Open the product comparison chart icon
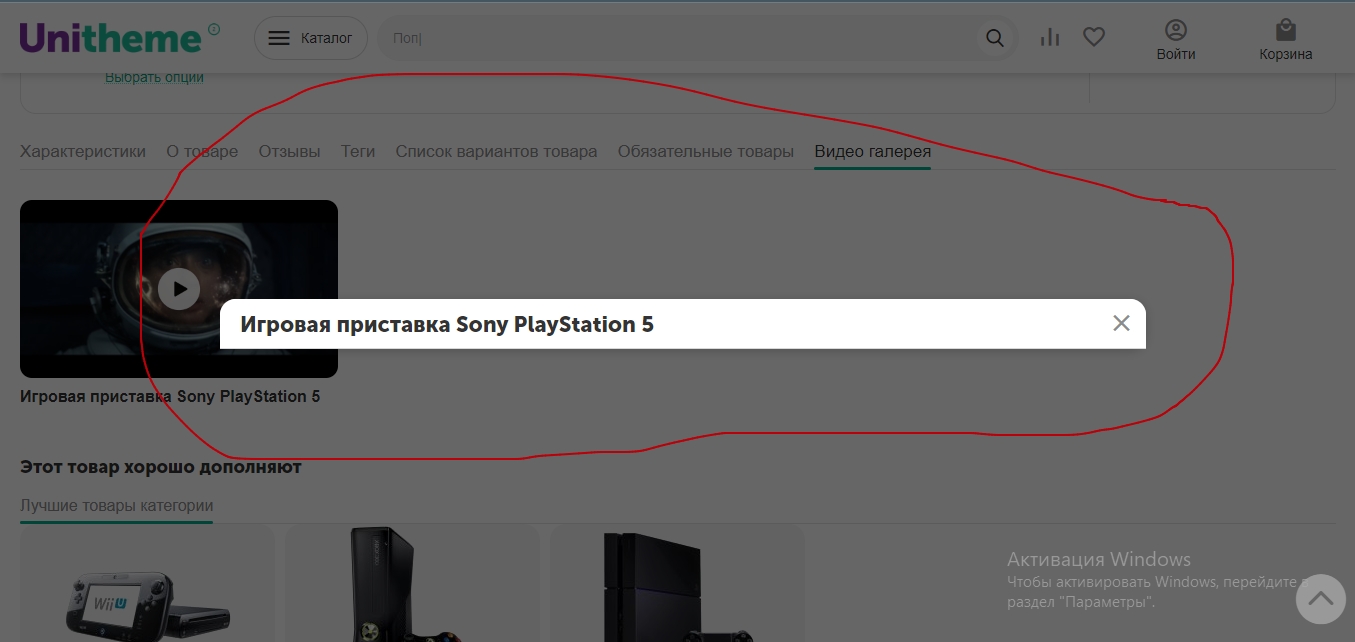The height and width of the screenshot is (642, 1355). 1049,38
